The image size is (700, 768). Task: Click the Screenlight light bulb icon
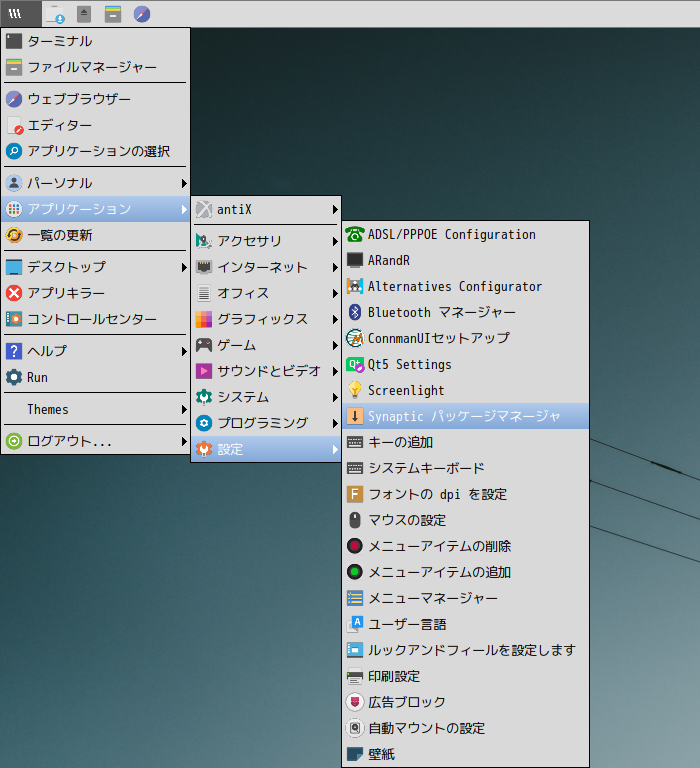pyautogui.click(x=355, y=390)
